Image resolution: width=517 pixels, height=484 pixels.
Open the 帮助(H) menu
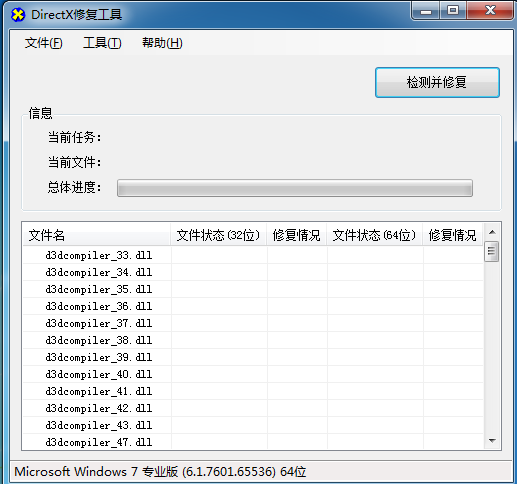pyautogui.click(x=162, y=43)
